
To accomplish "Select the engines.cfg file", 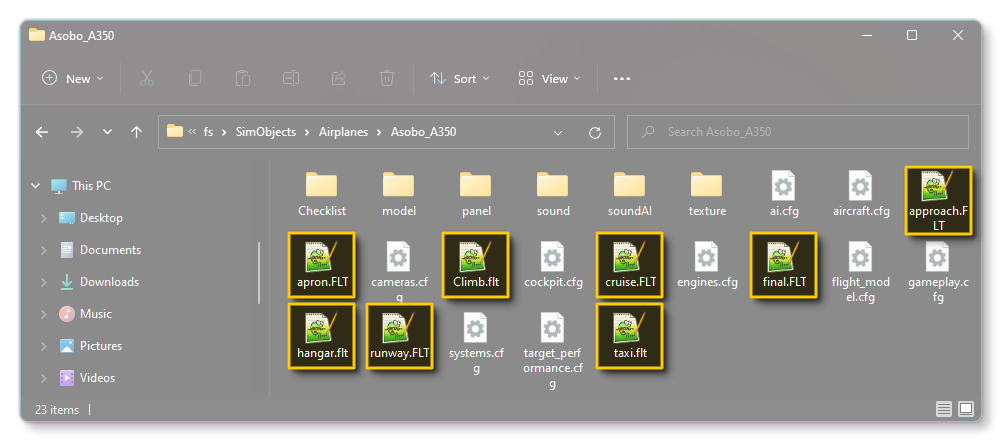I will 707,265.
